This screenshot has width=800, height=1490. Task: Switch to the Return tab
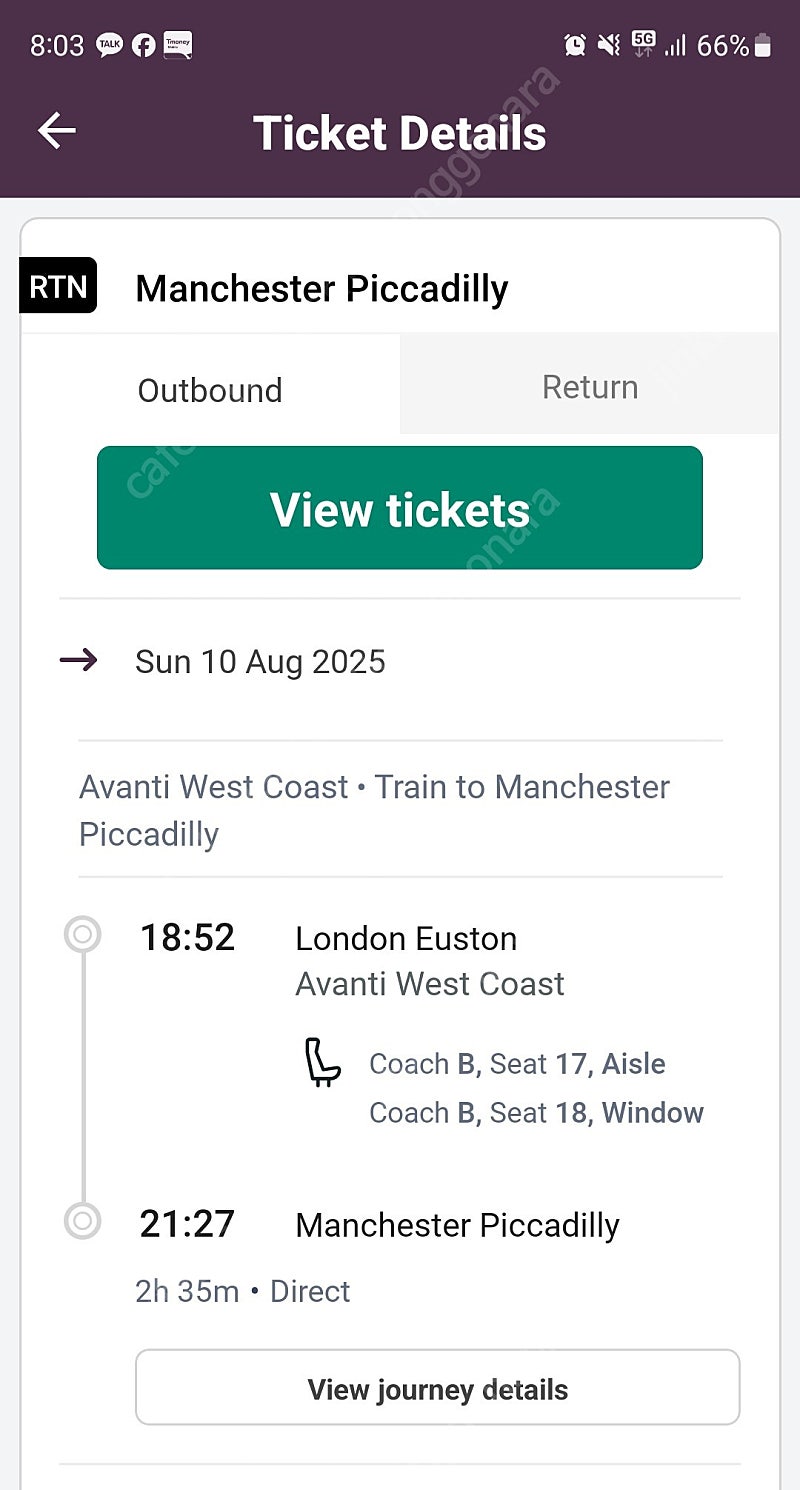[590, 386]
